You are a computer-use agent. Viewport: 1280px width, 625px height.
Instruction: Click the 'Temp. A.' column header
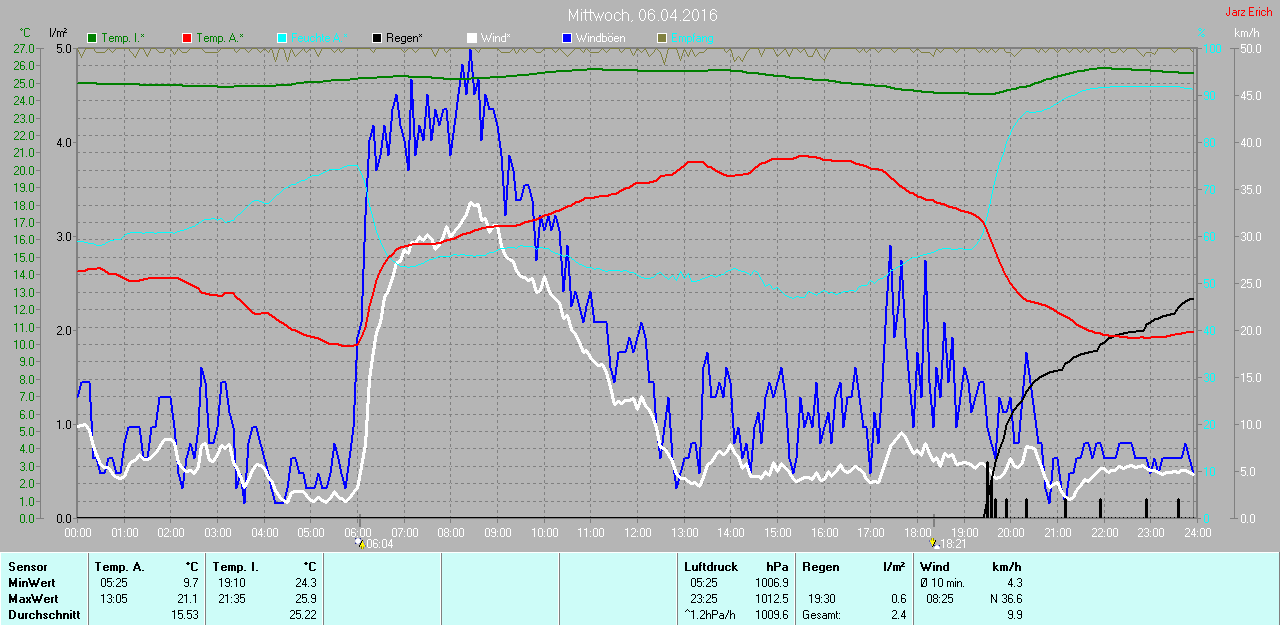120,567
